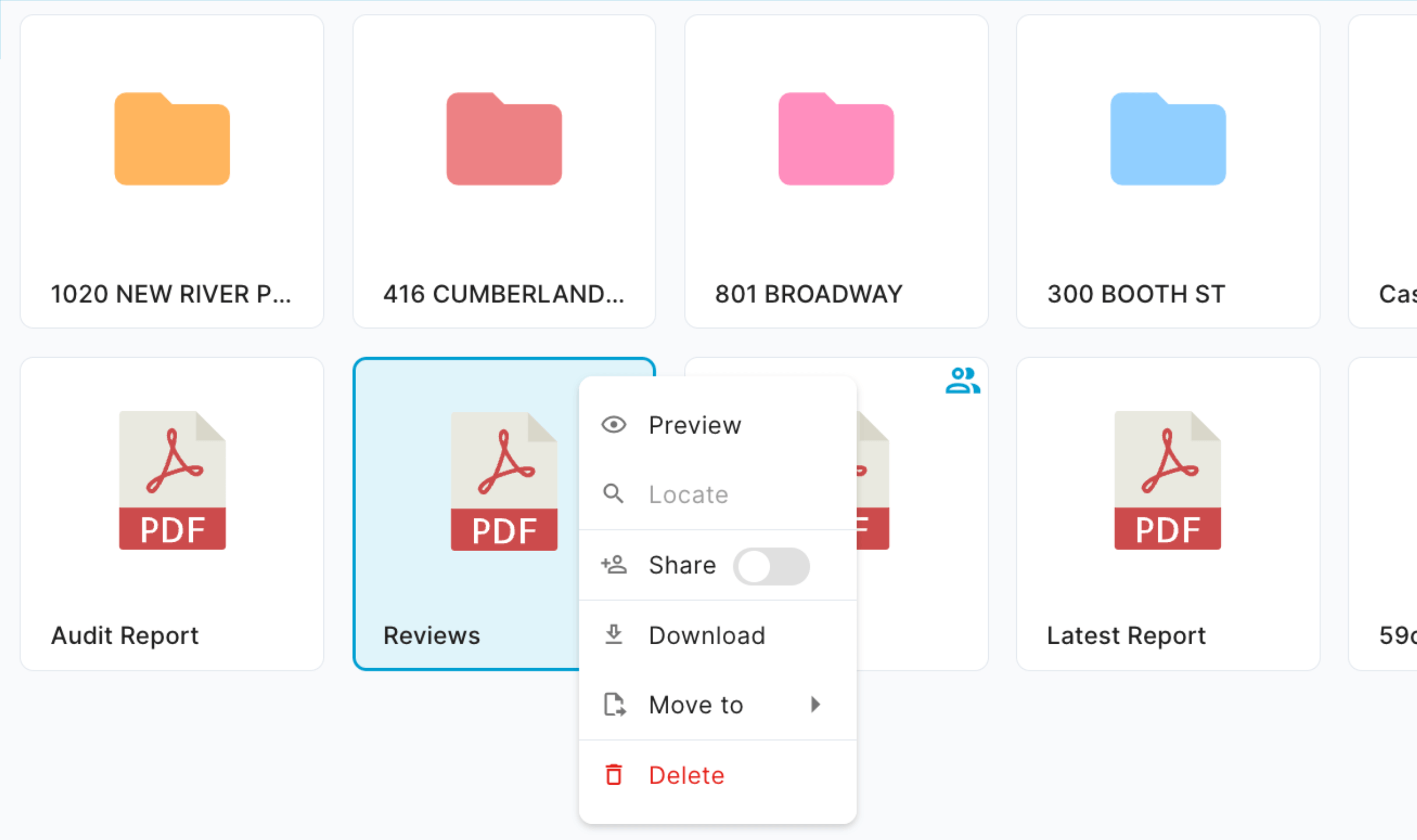Choose Locate in the context menu
This screenshot has width=1417, height=840.
(x=718, y=494)
